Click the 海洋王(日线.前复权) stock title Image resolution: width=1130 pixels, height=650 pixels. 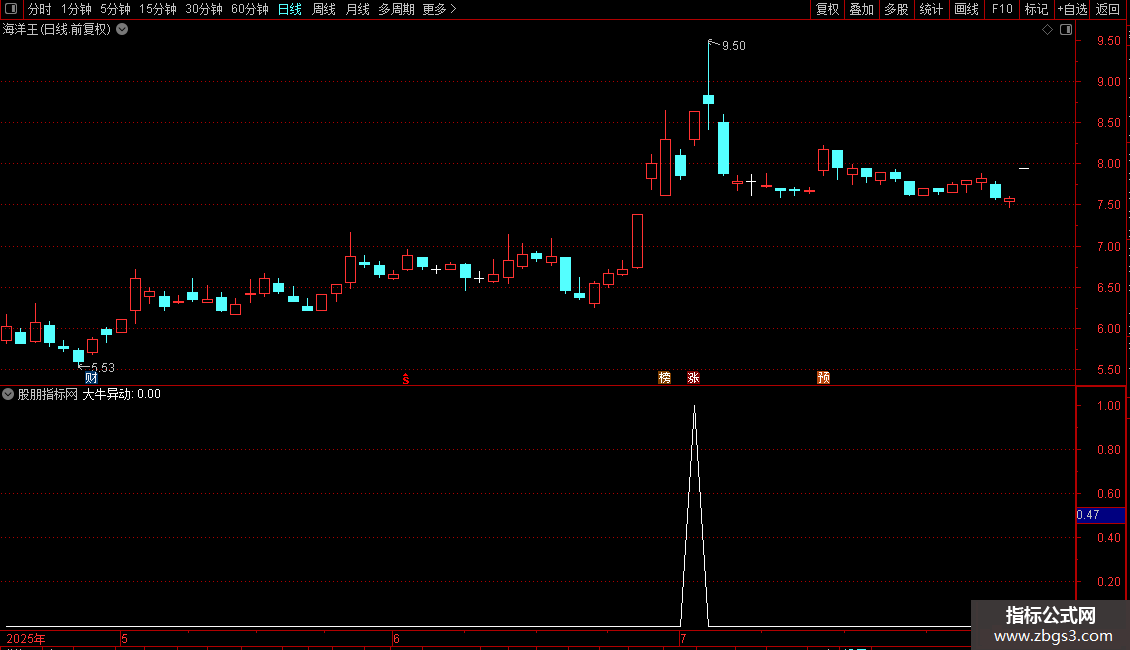(x=57, y=30)
